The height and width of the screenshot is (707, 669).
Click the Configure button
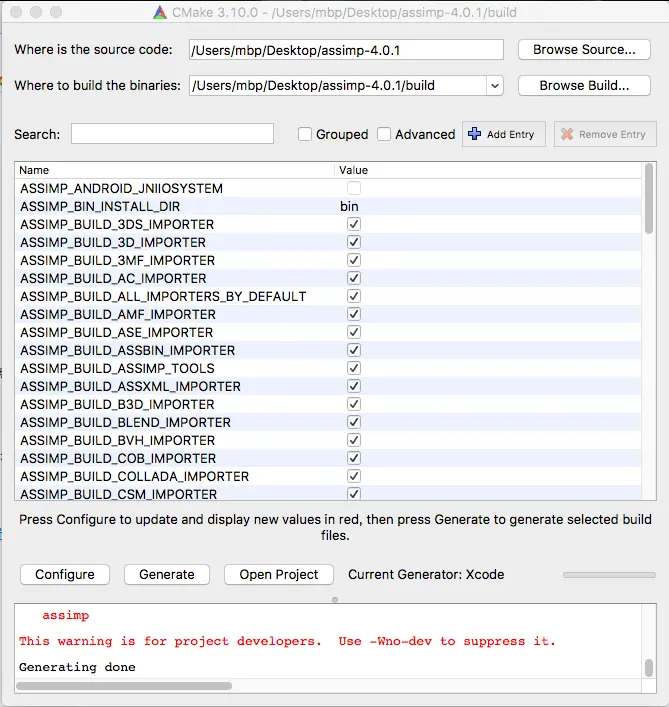(65, 574)
